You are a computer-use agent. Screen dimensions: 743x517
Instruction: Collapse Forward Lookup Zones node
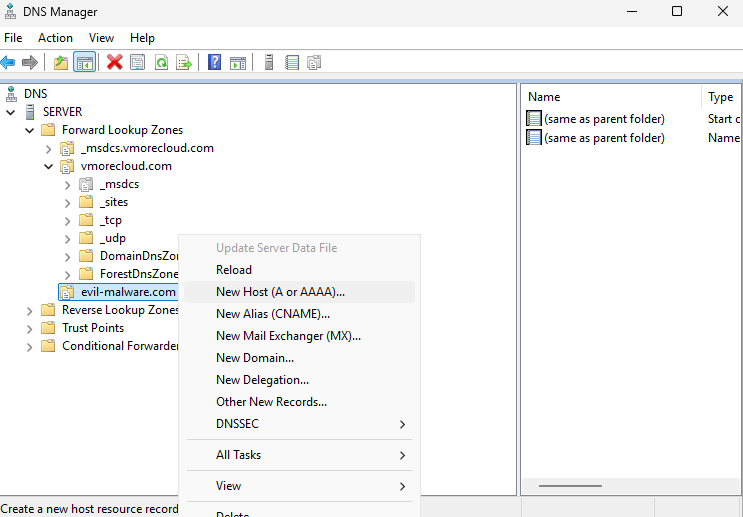click(x=29, y=130)
